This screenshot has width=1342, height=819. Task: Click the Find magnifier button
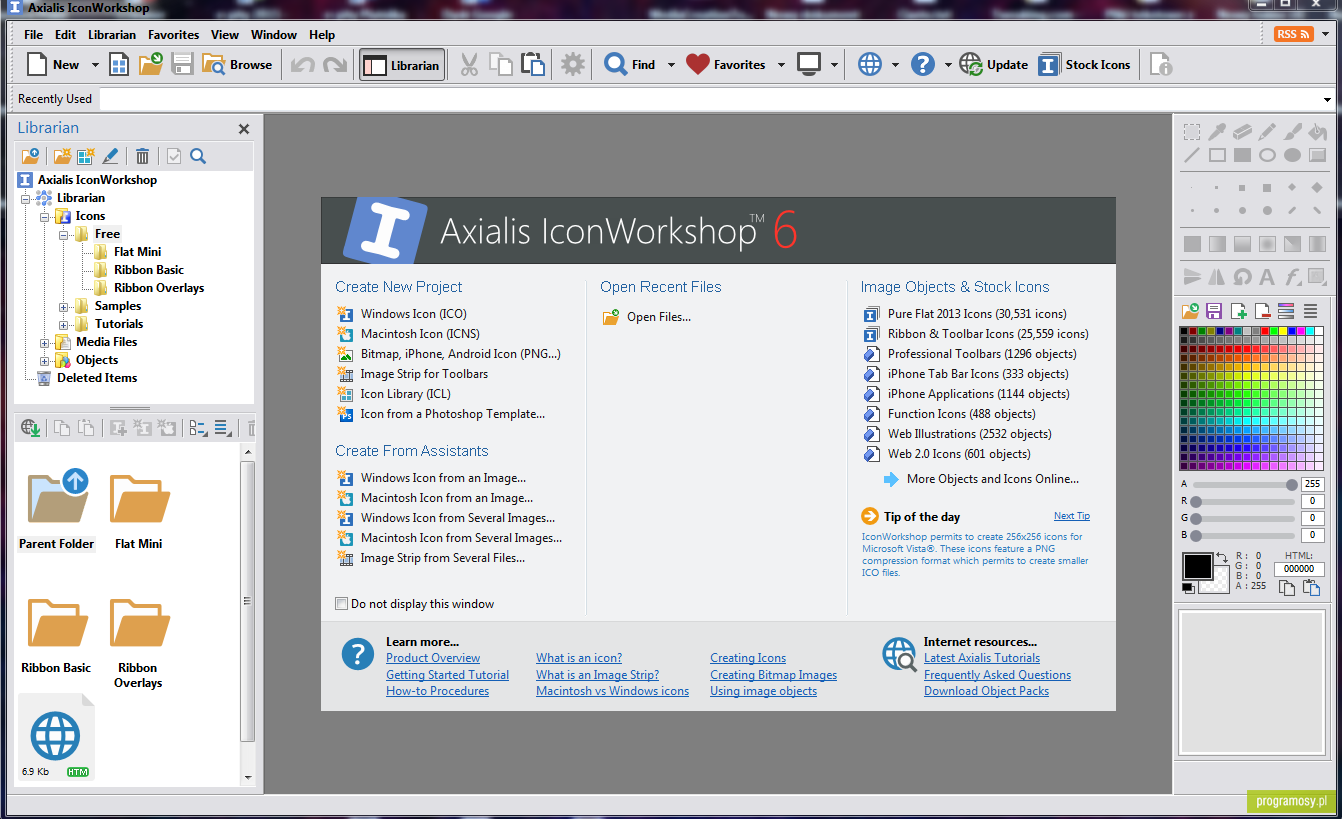point(630,65)
